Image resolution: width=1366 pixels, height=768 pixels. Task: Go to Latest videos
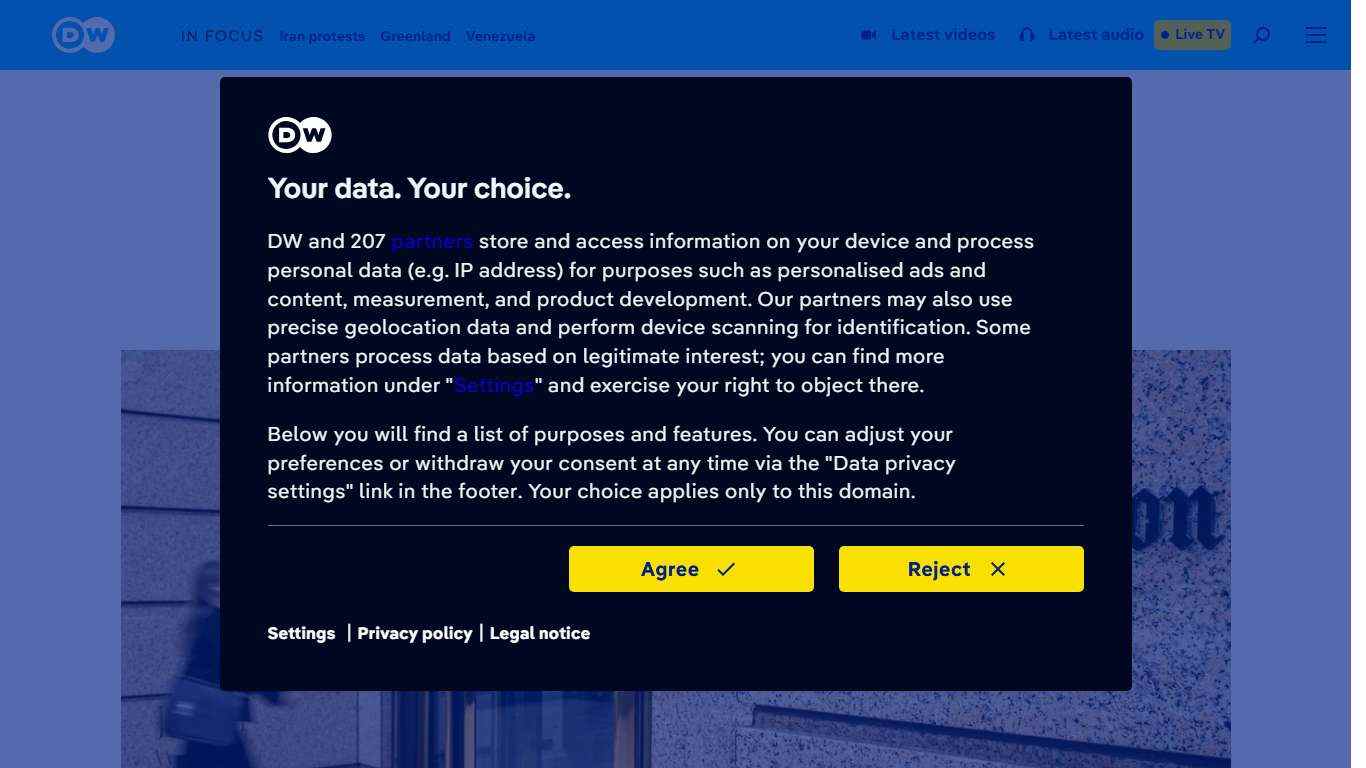coord(943,35)
